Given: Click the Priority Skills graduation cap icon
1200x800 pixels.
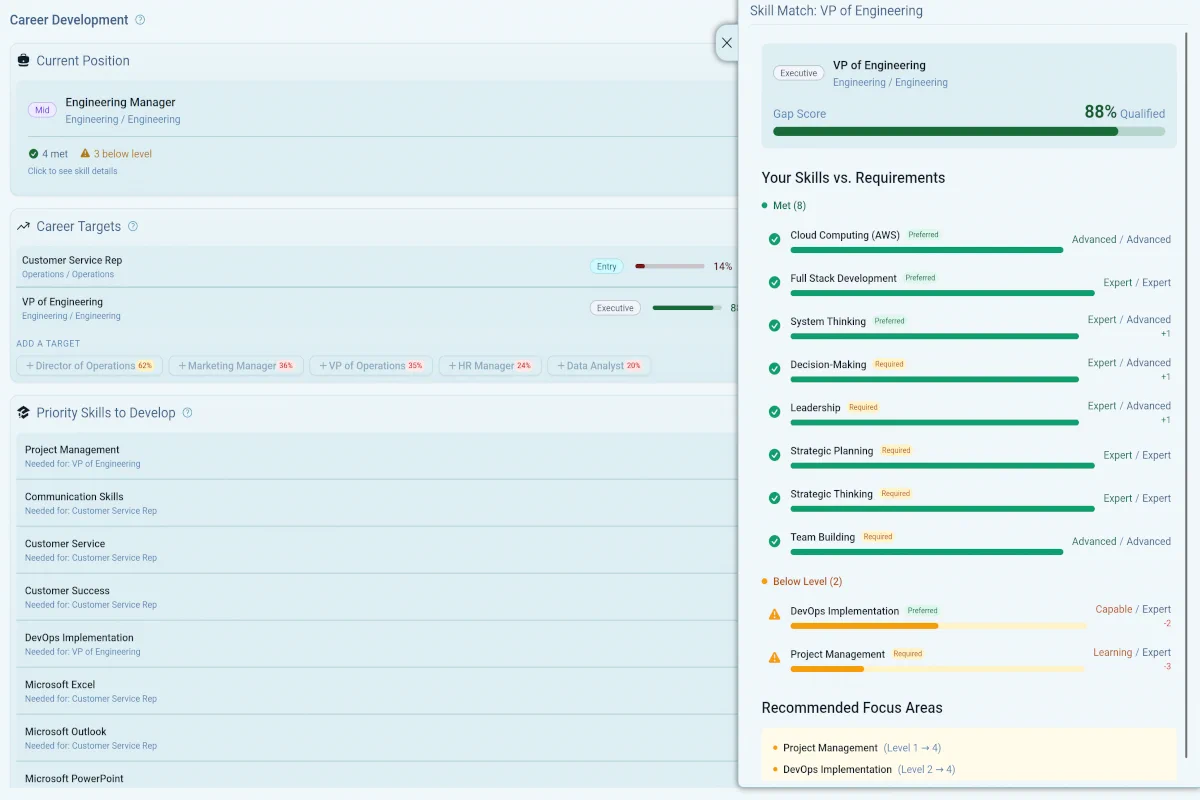Looking at the screenshot, I should pyautogui.click(x=24, y=413).
